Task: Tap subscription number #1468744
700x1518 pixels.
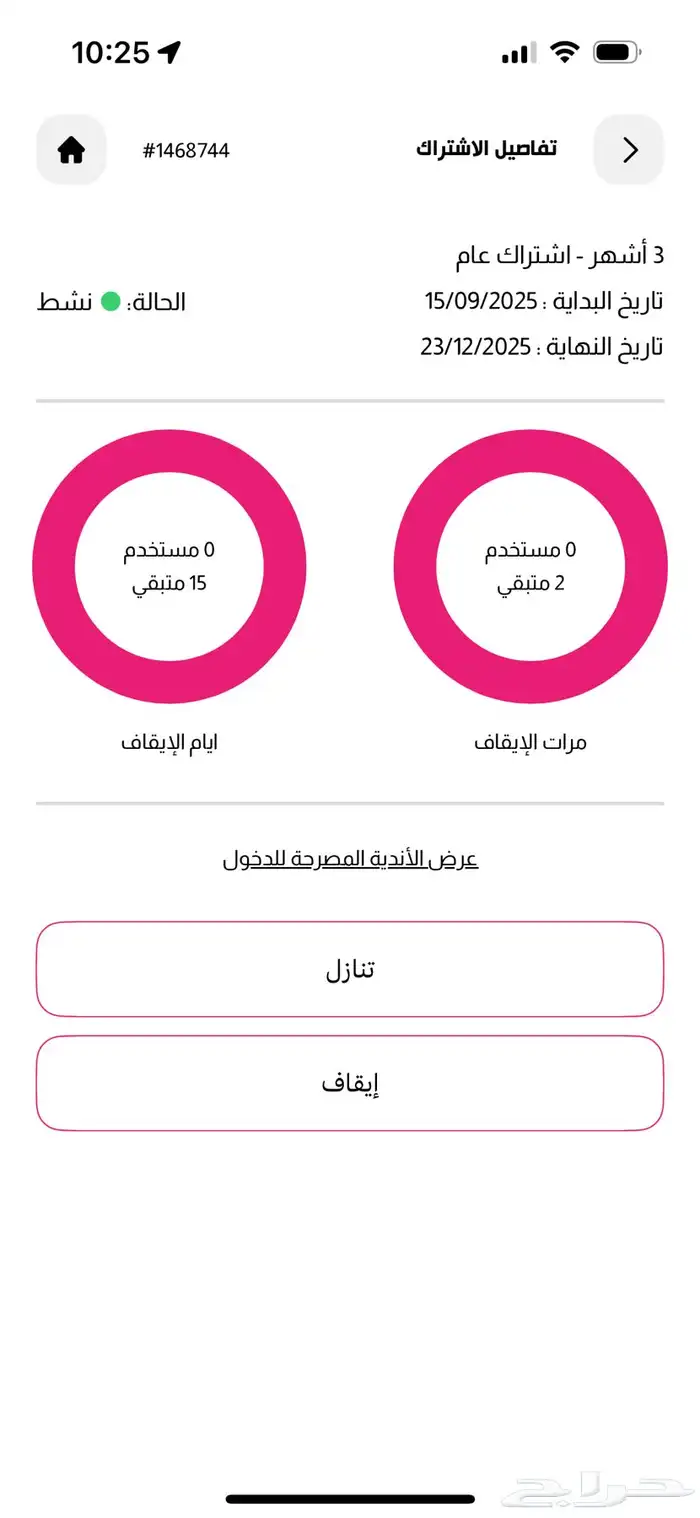Action: [x=186, y=151]
